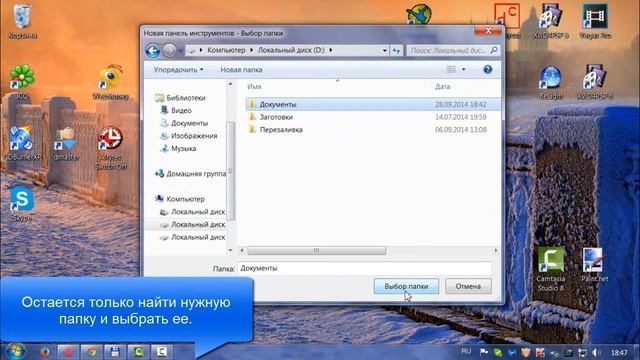Go back using the blue back arrow
Image resolution: width=640 pixels, height=360 pixels.
pyautogui.click(x=153, y=51)
